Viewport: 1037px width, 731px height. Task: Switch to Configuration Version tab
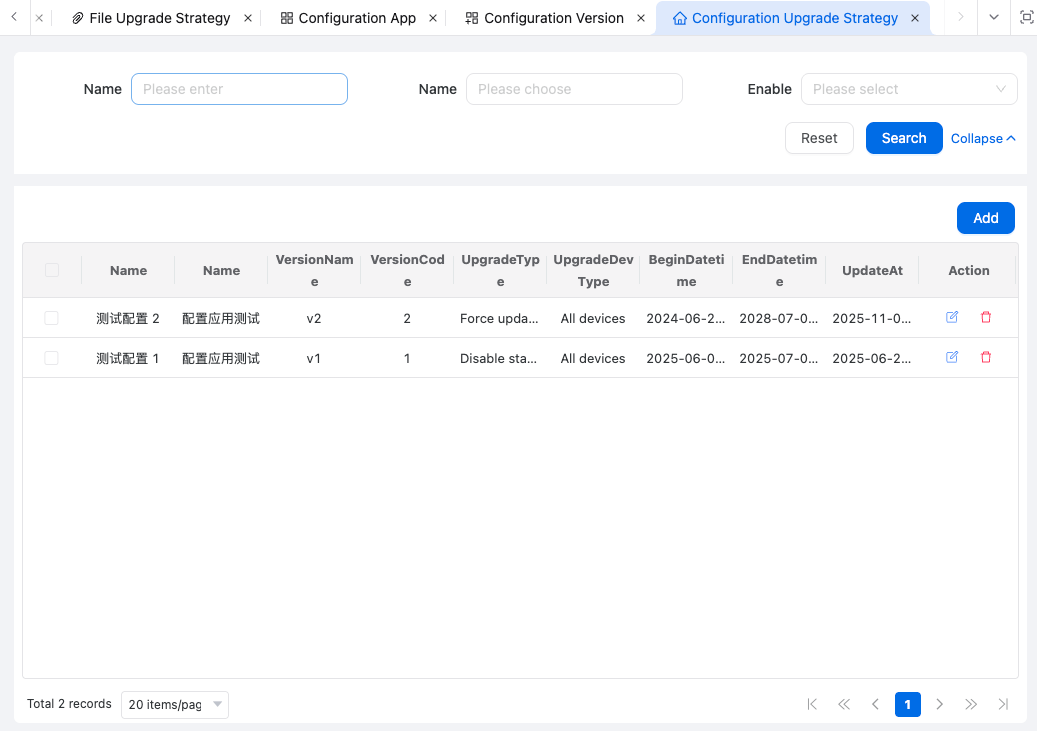pos(553,18)
